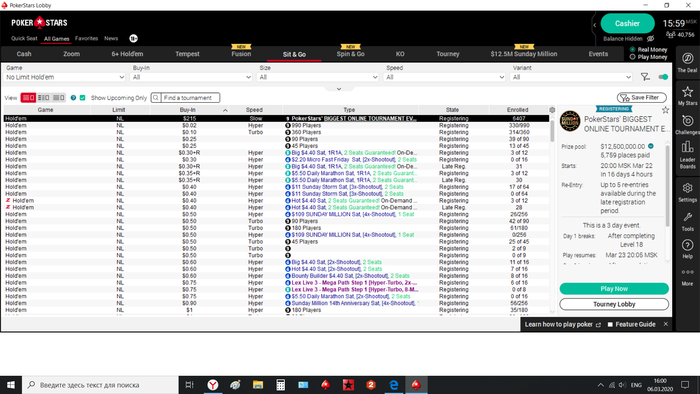Open File Explorer from the taskbar
The height and width of the screenshot is (394, 700).
pyautogui.click(x=258, y=385)
